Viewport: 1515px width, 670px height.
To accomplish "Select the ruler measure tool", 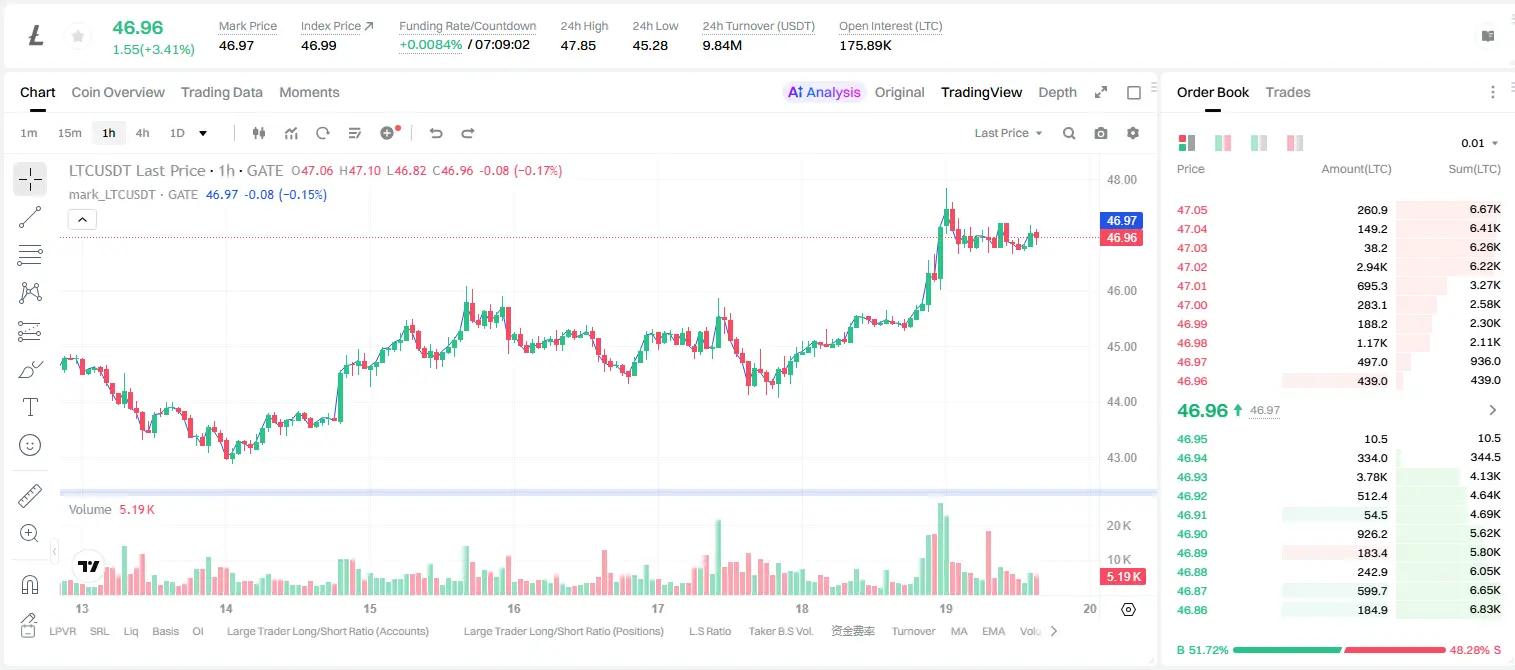I will (x=30, y=495).
